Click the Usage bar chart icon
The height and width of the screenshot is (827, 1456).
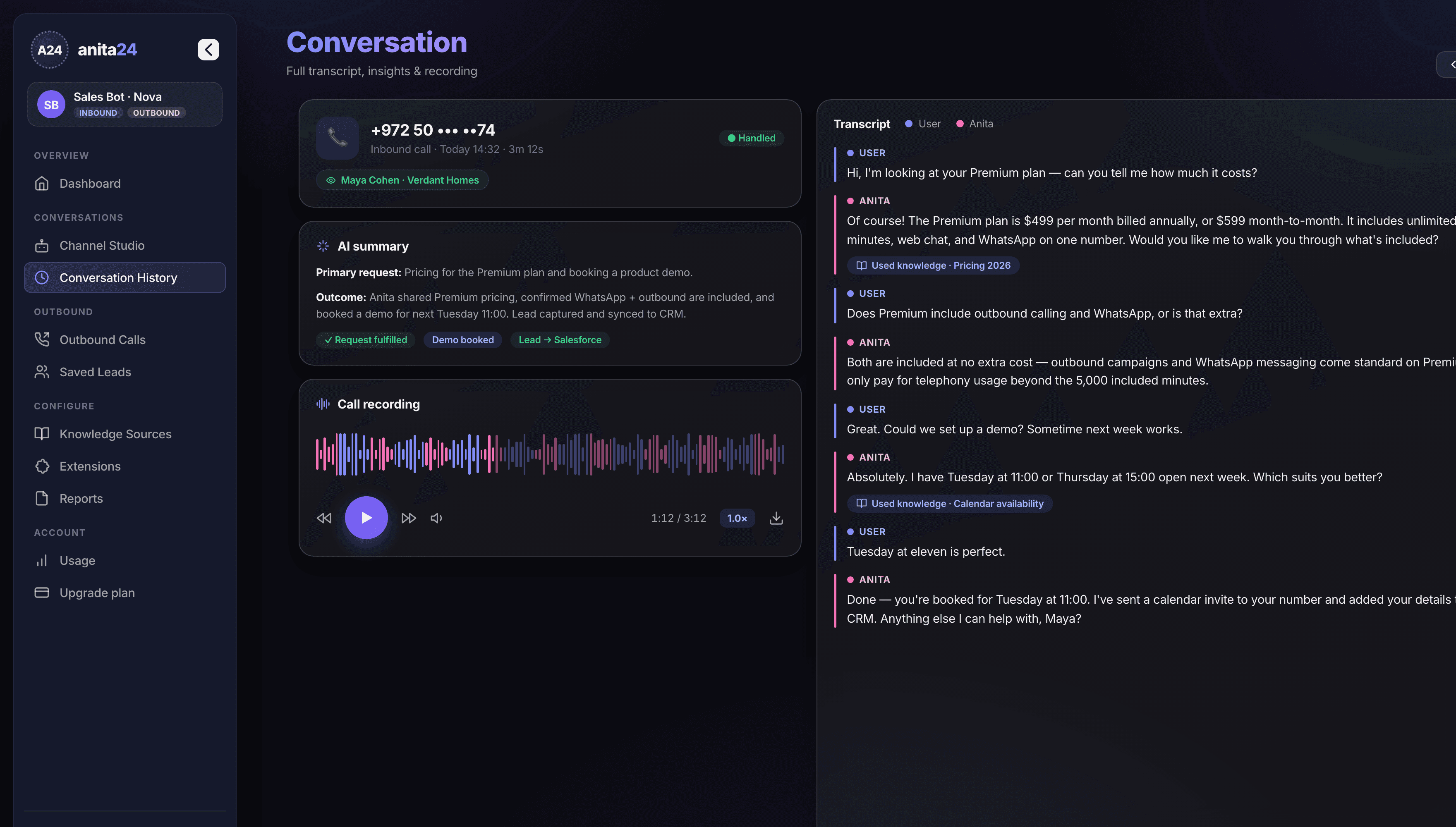pos(41,561)
